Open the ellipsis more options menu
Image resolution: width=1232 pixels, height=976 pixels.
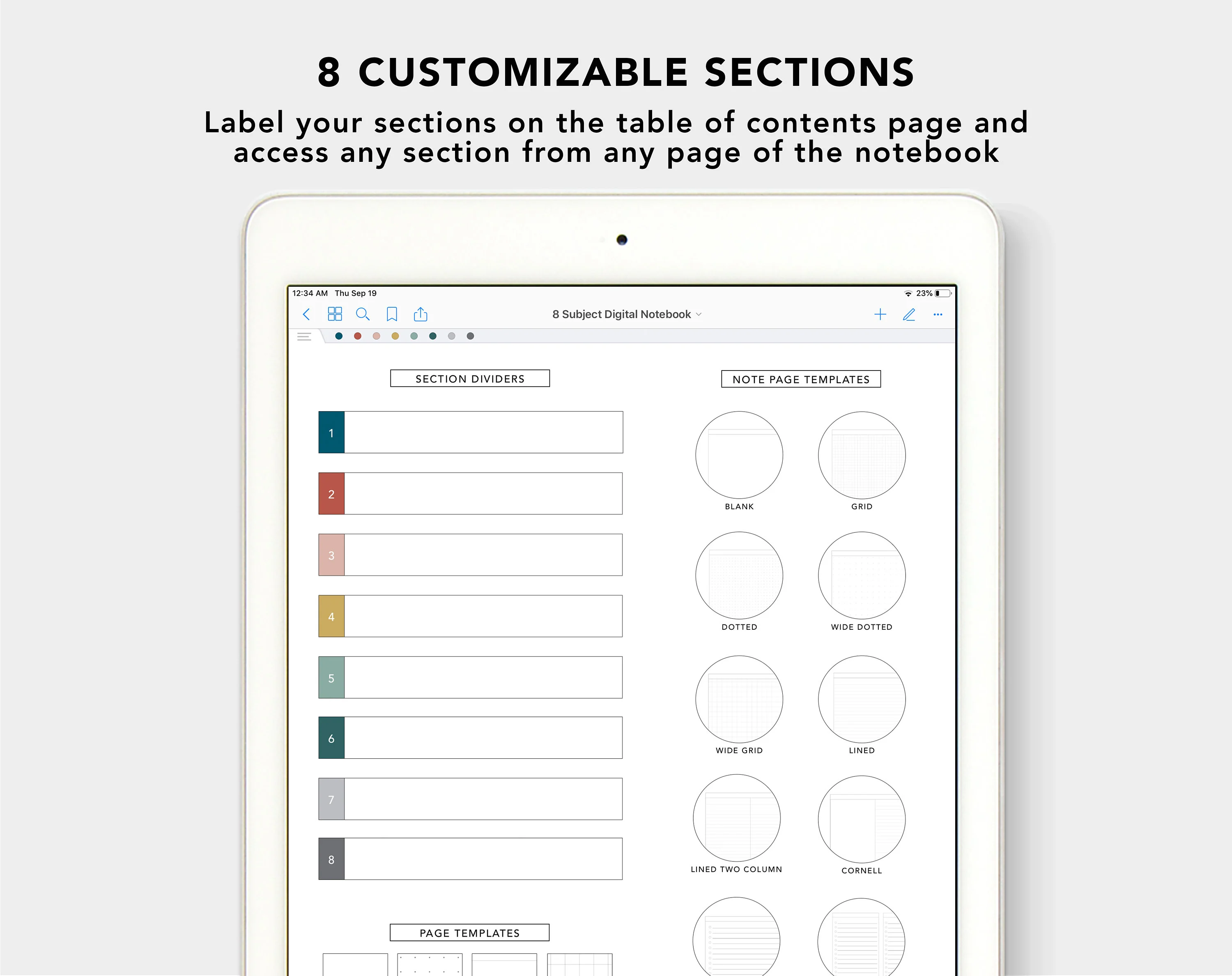click(x=937, y=315)
